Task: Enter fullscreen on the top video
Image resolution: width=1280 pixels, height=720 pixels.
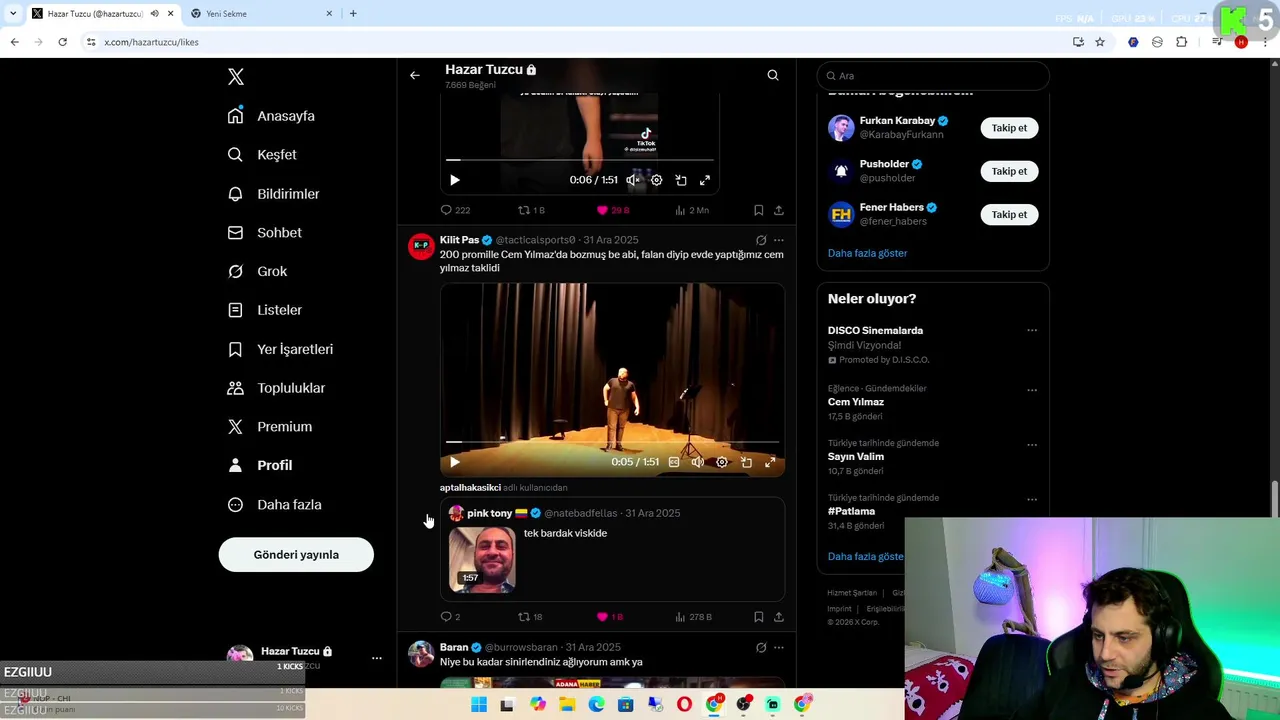Action: pos(705,180)
